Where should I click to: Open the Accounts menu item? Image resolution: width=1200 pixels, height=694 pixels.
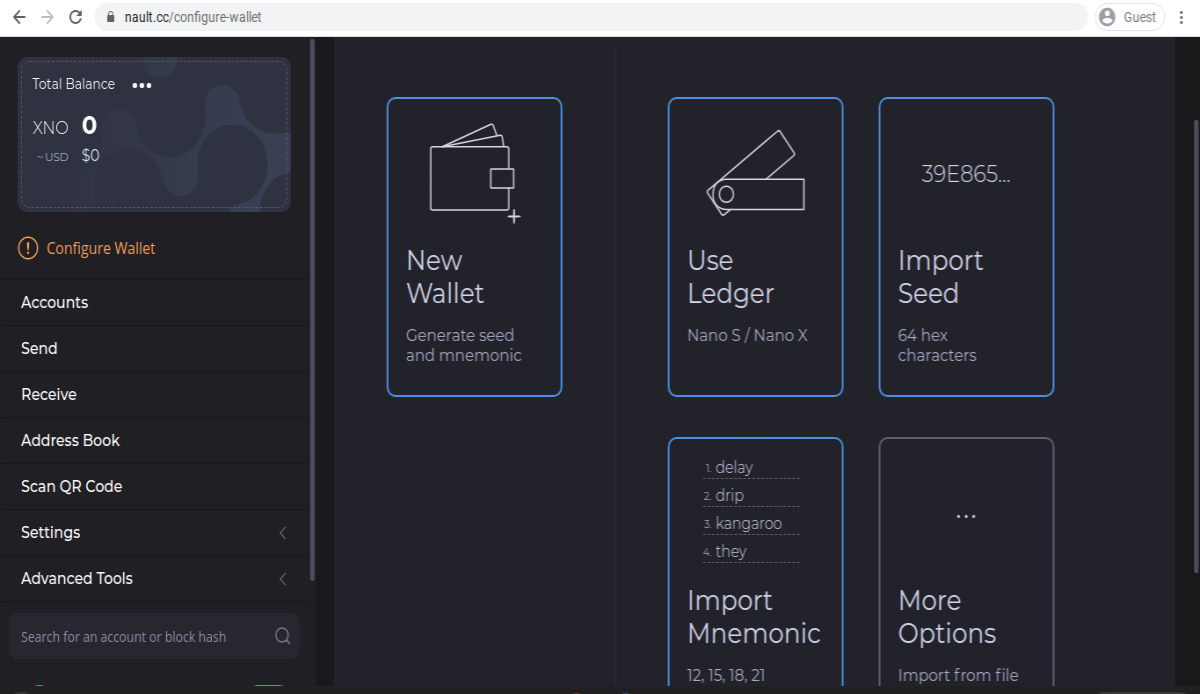coord(158,302)
